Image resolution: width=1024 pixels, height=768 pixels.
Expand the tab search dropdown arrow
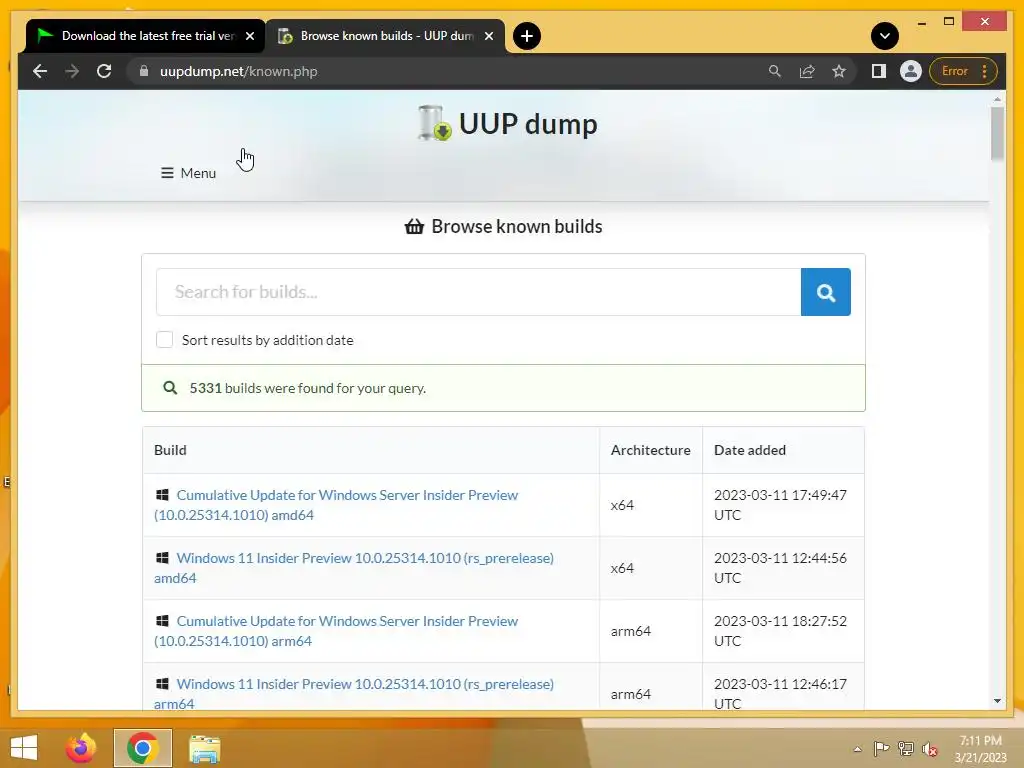click(885, 36)
